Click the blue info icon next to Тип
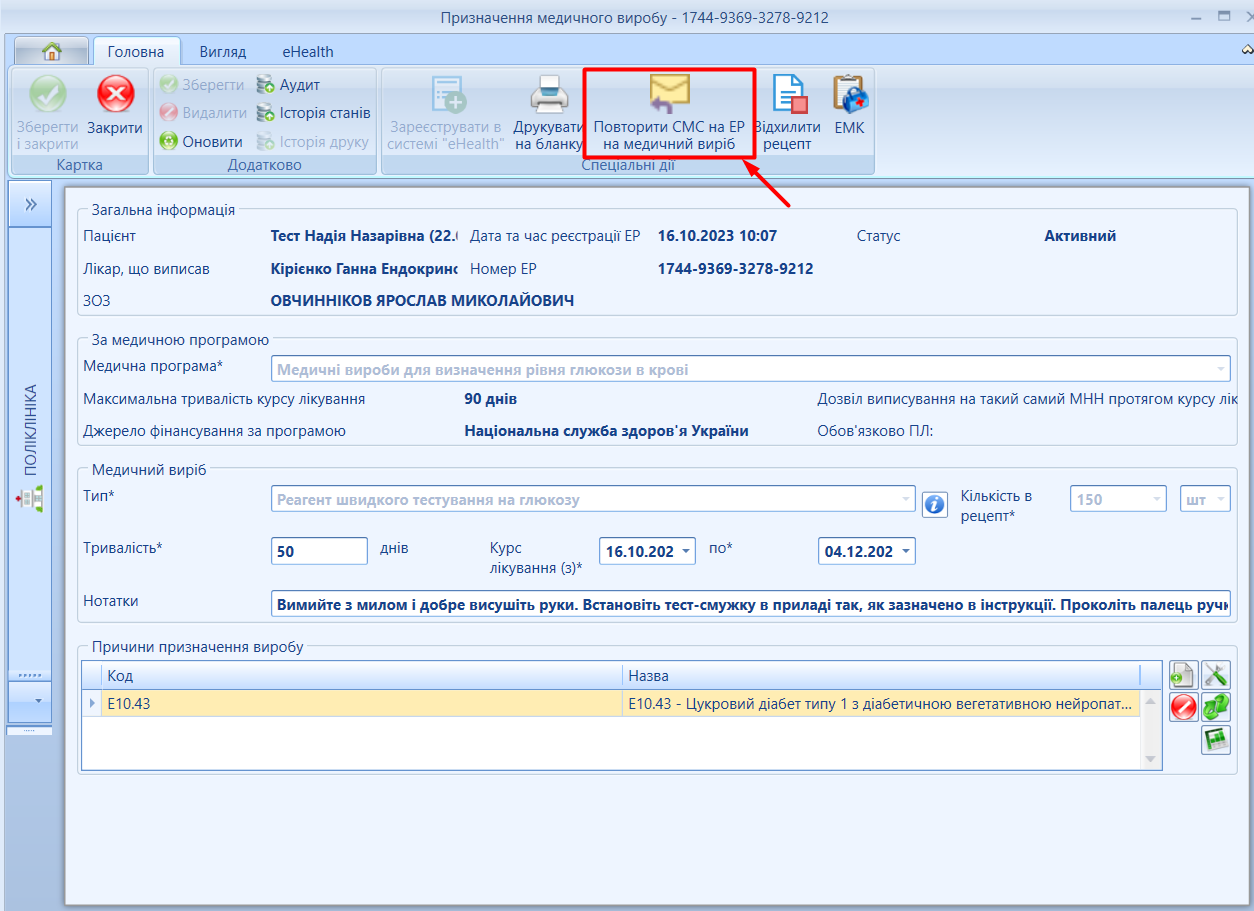The width and height of the screenshot is (1254, 911). (x=934, y=504)
